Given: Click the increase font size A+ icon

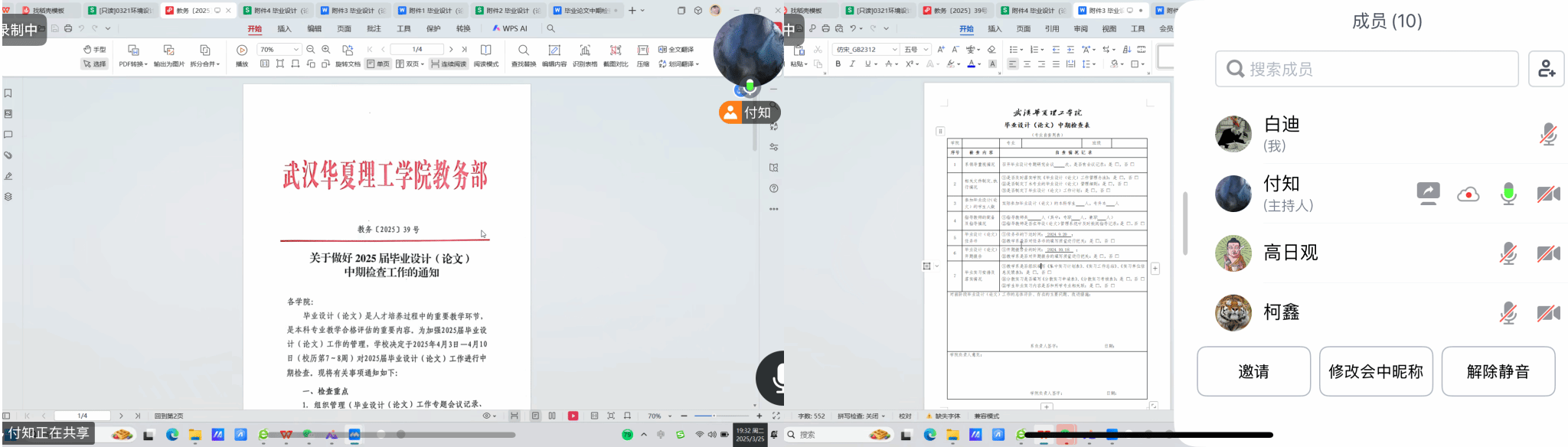Looking at the screenshot, I should coord(941,49).
